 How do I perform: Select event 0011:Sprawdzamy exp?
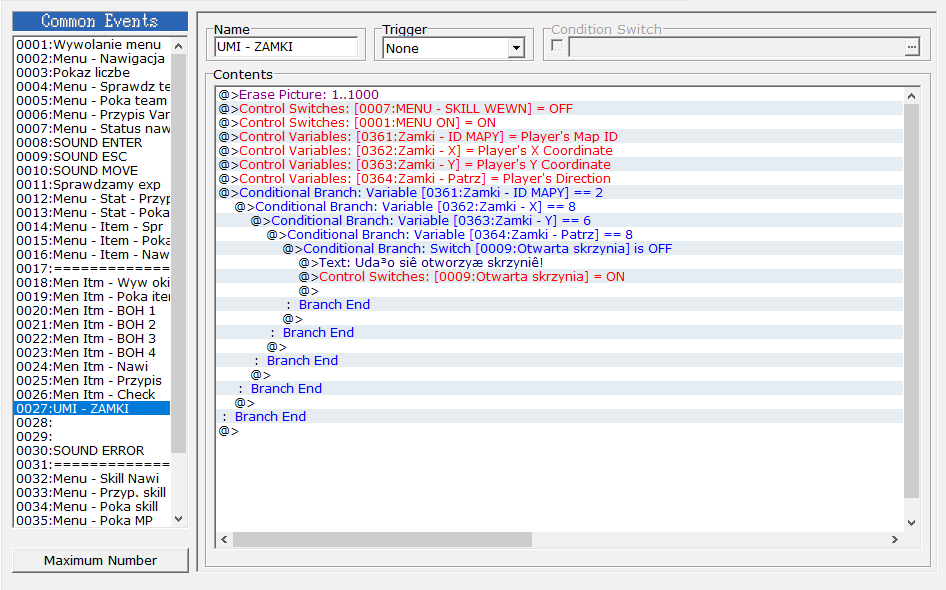tap(92, 185)
